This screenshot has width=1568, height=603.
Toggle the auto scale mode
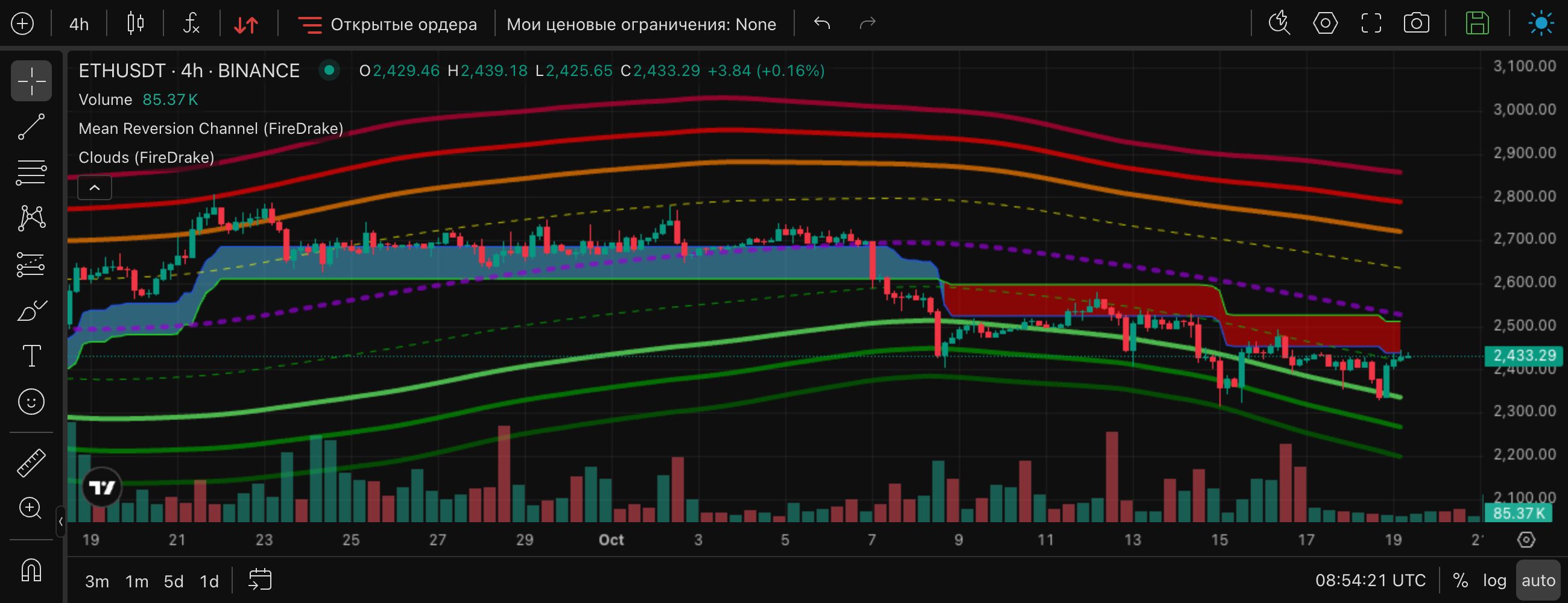pos(1538,581)
